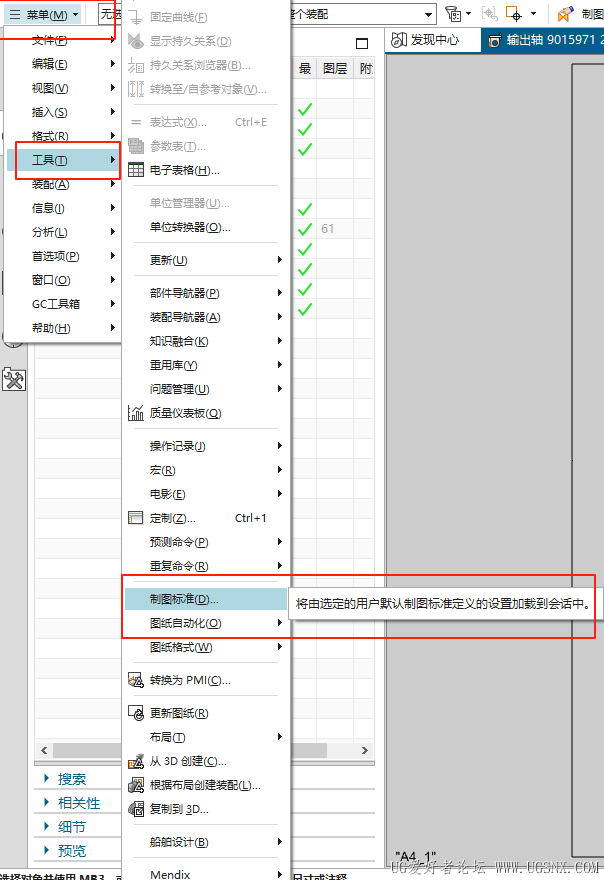Click the 复制到 3D icon
Screen dimensions: 604x880
tap(136, 809)
